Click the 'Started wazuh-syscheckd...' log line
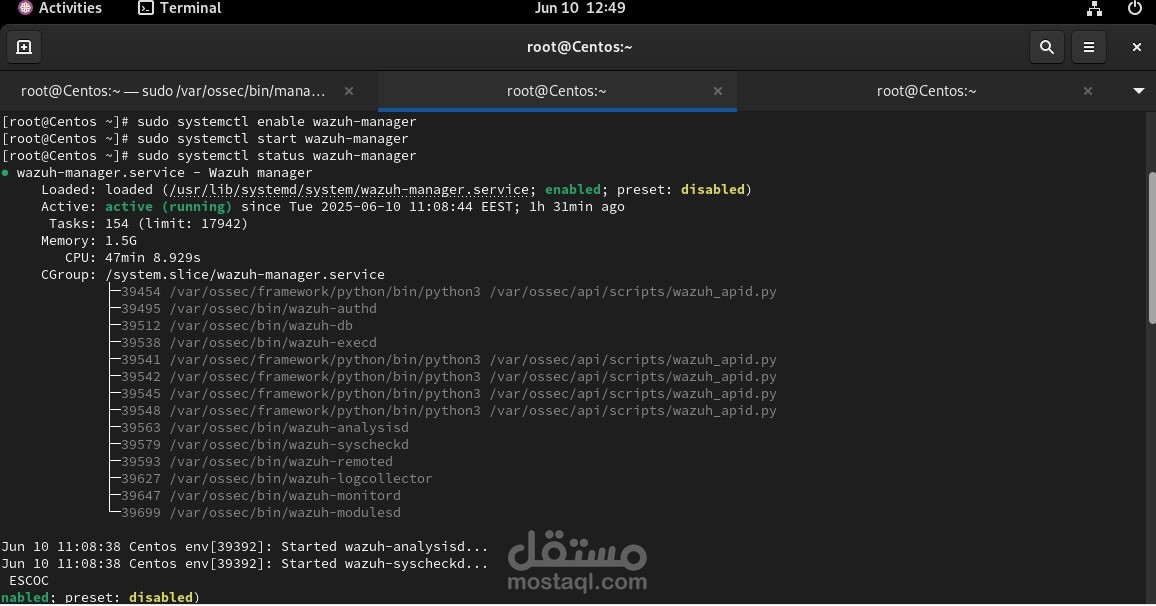 tap(245, 563)
